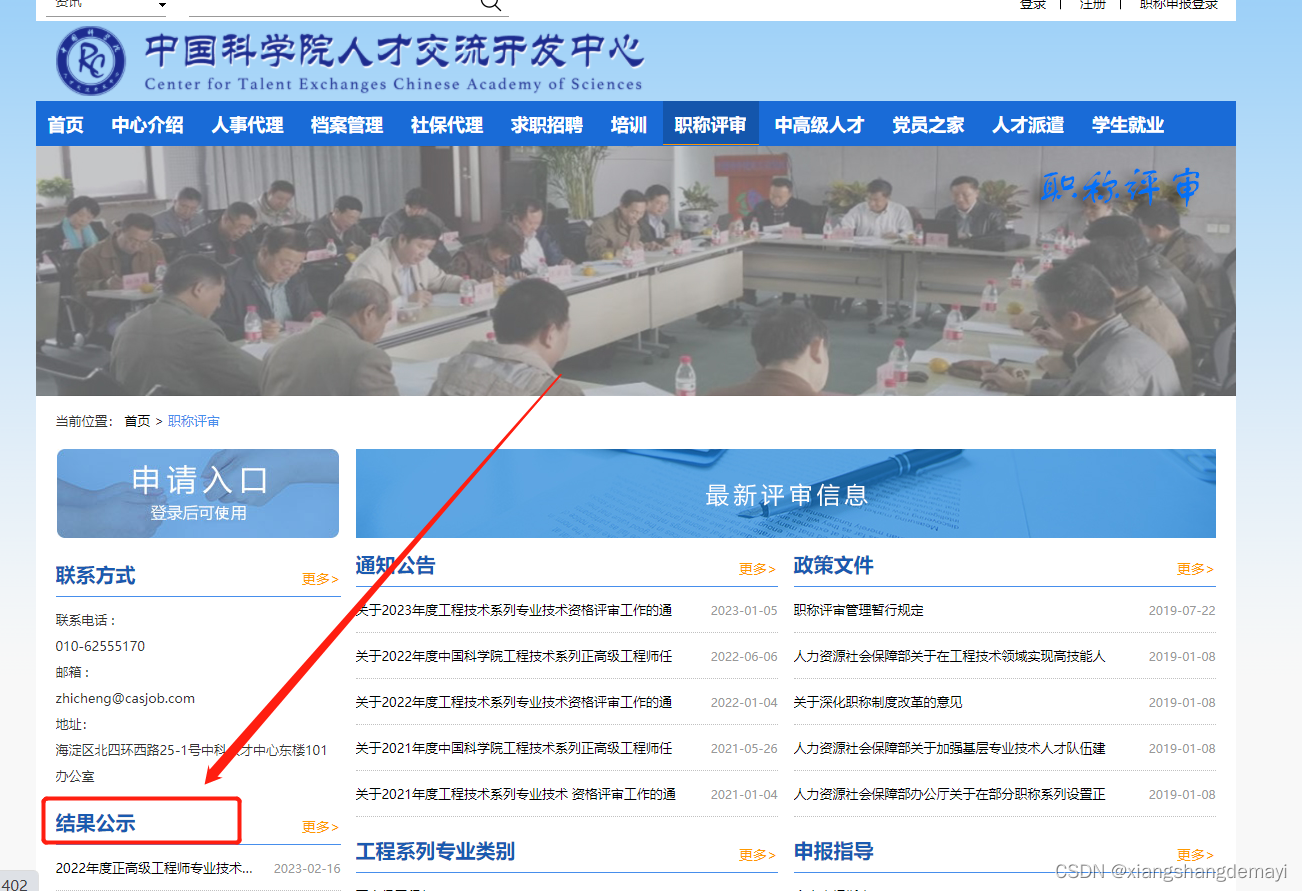1302x891 pixels.
Task: Go to the 党员之家 menu
Action: coord(929,125)
